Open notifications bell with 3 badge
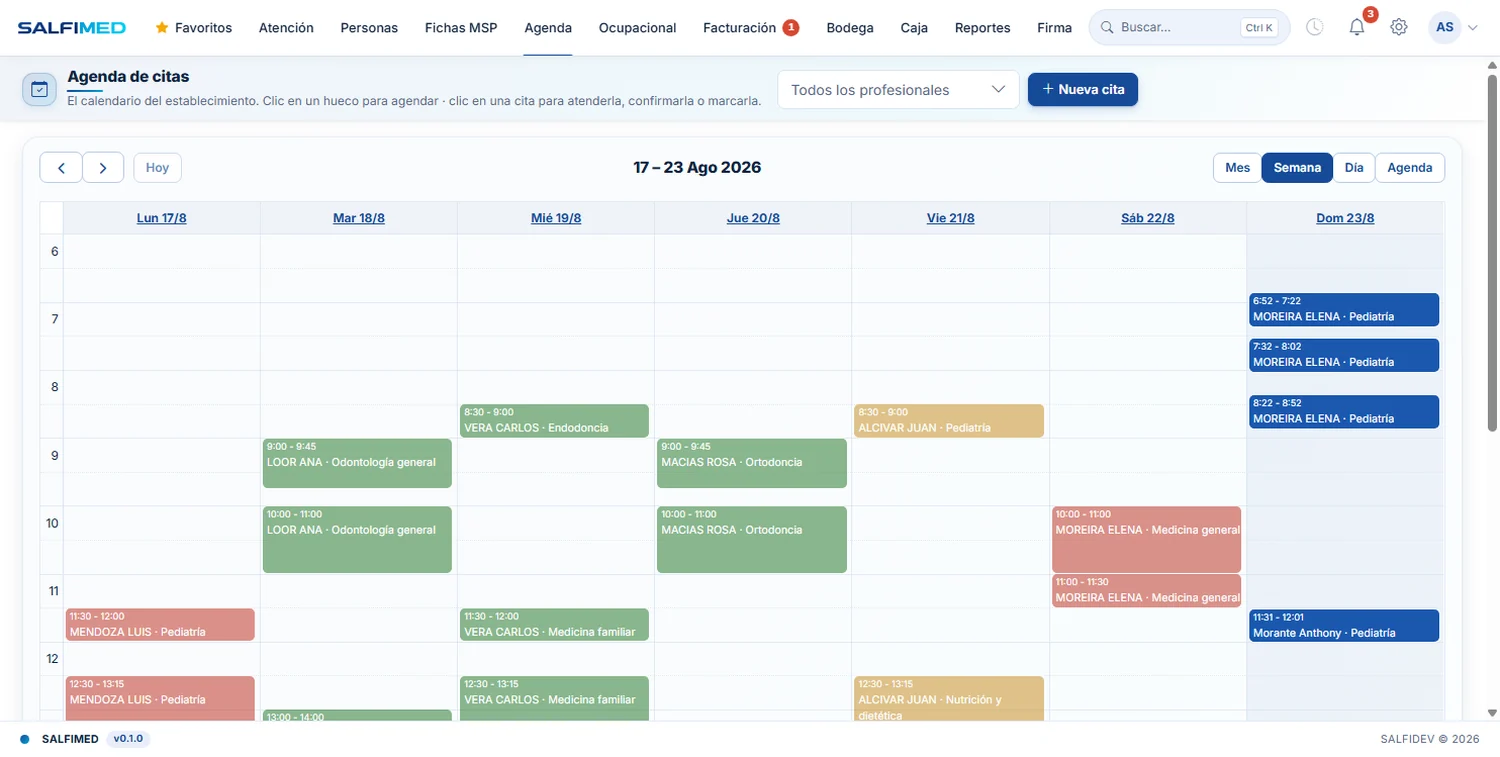 pyautogui.click(x=1357, y=27)
